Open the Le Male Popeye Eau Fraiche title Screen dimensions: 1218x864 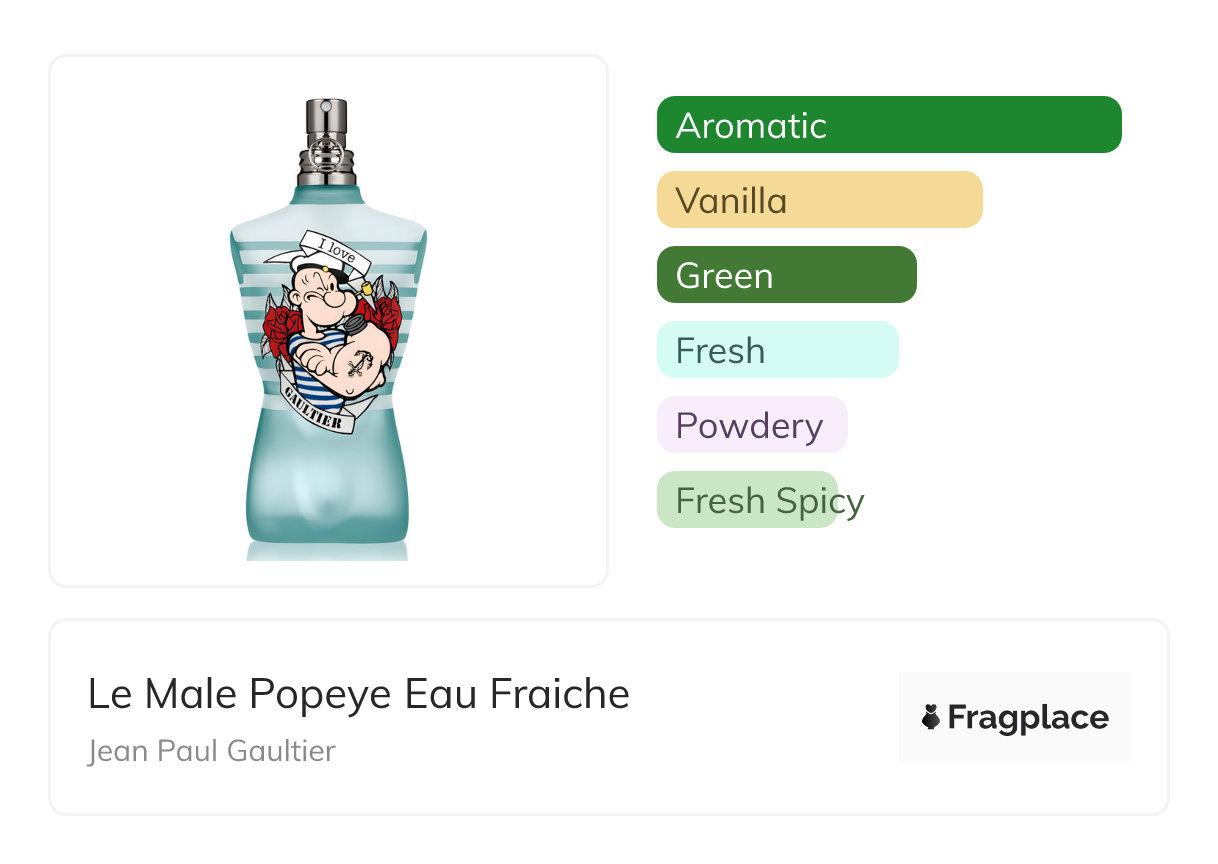point(359,694)
